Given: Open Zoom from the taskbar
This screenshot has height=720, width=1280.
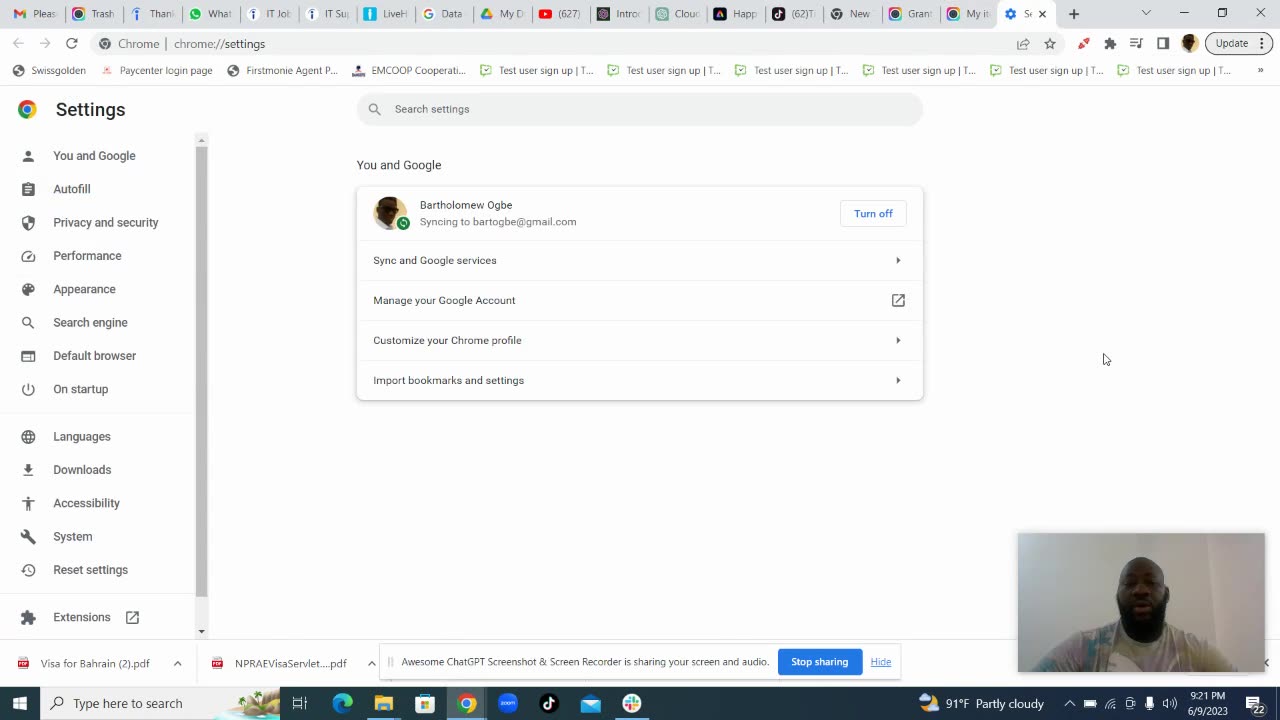Looking at the screenshot, I should tap(508, 703).
